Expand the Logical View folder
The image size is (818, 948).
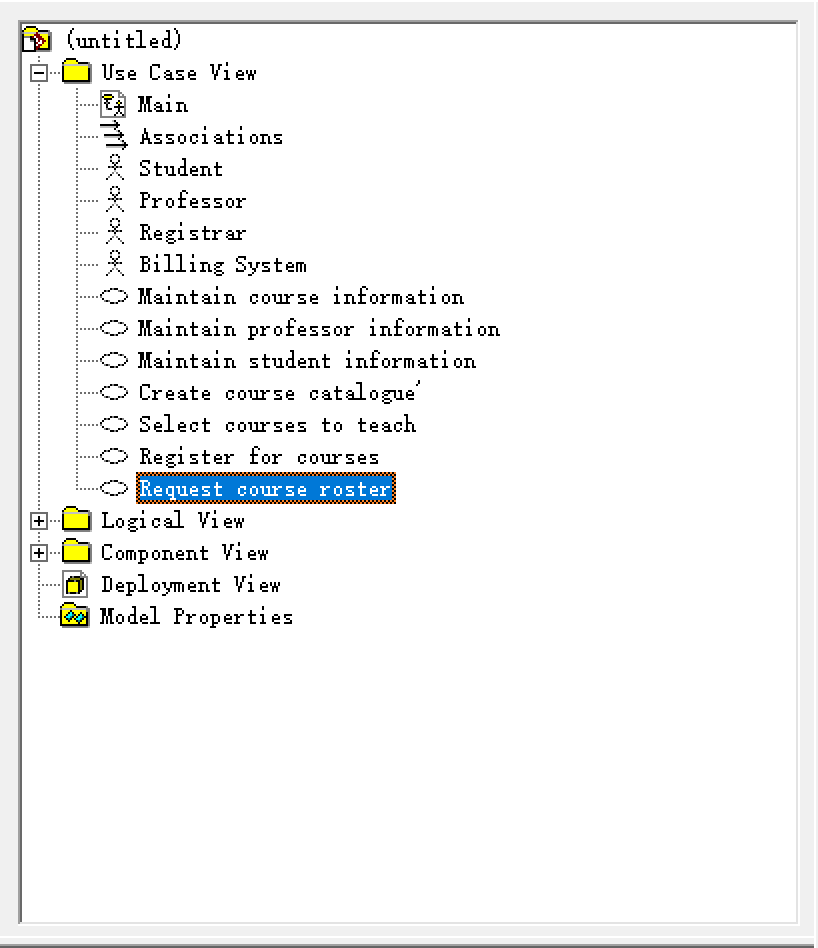39,521
